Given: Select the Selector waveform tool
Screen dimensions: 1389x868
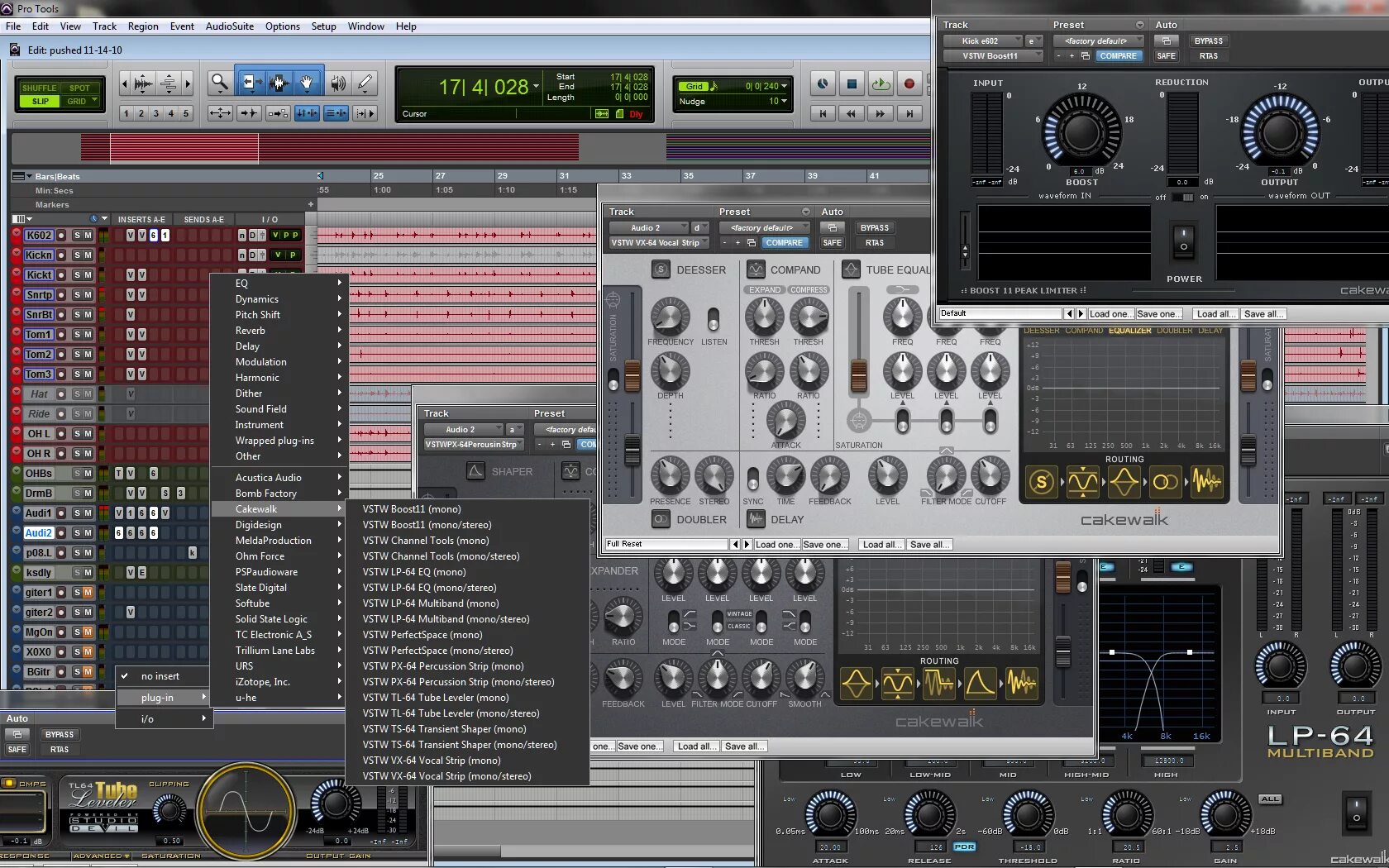Looking at the screenshot, I should 278,83.
